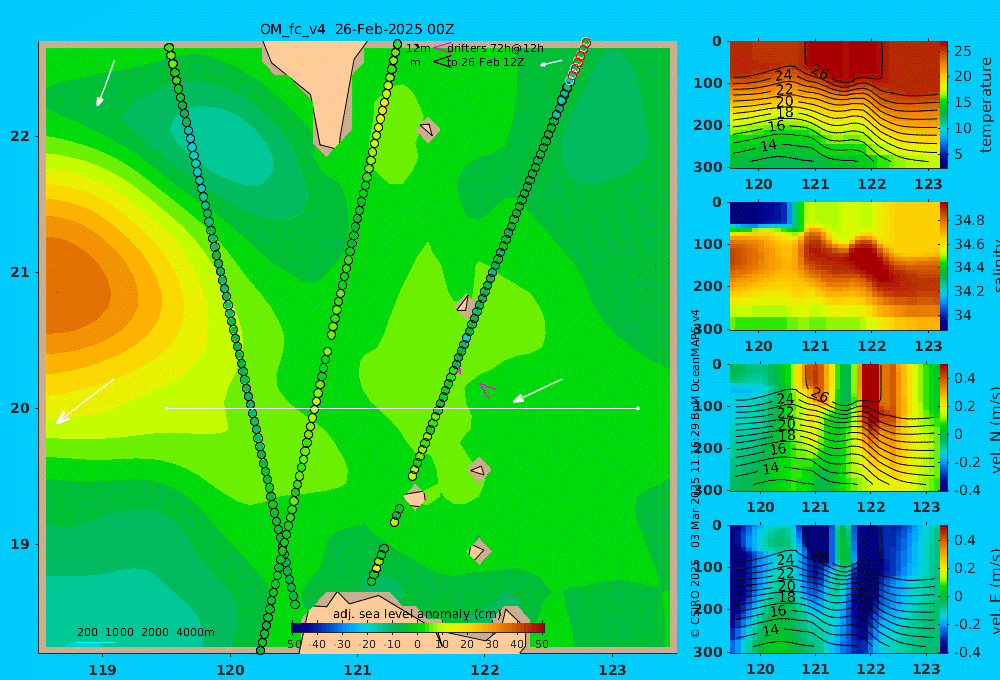
Task: Select the 'drifters 72h@12h' legend text
Action: point(496,48)
